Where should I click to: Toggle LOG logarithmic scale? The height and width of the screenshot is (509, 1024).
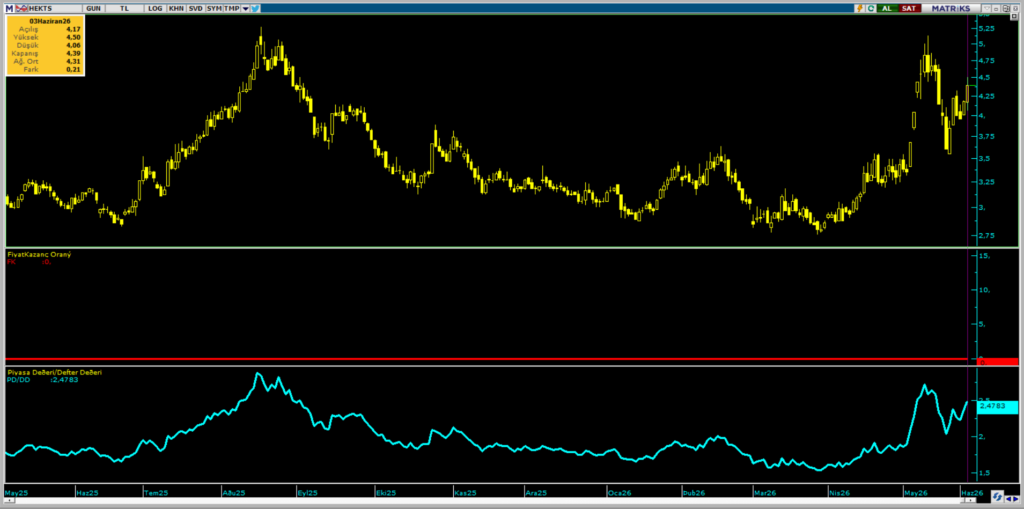[155, 8]
